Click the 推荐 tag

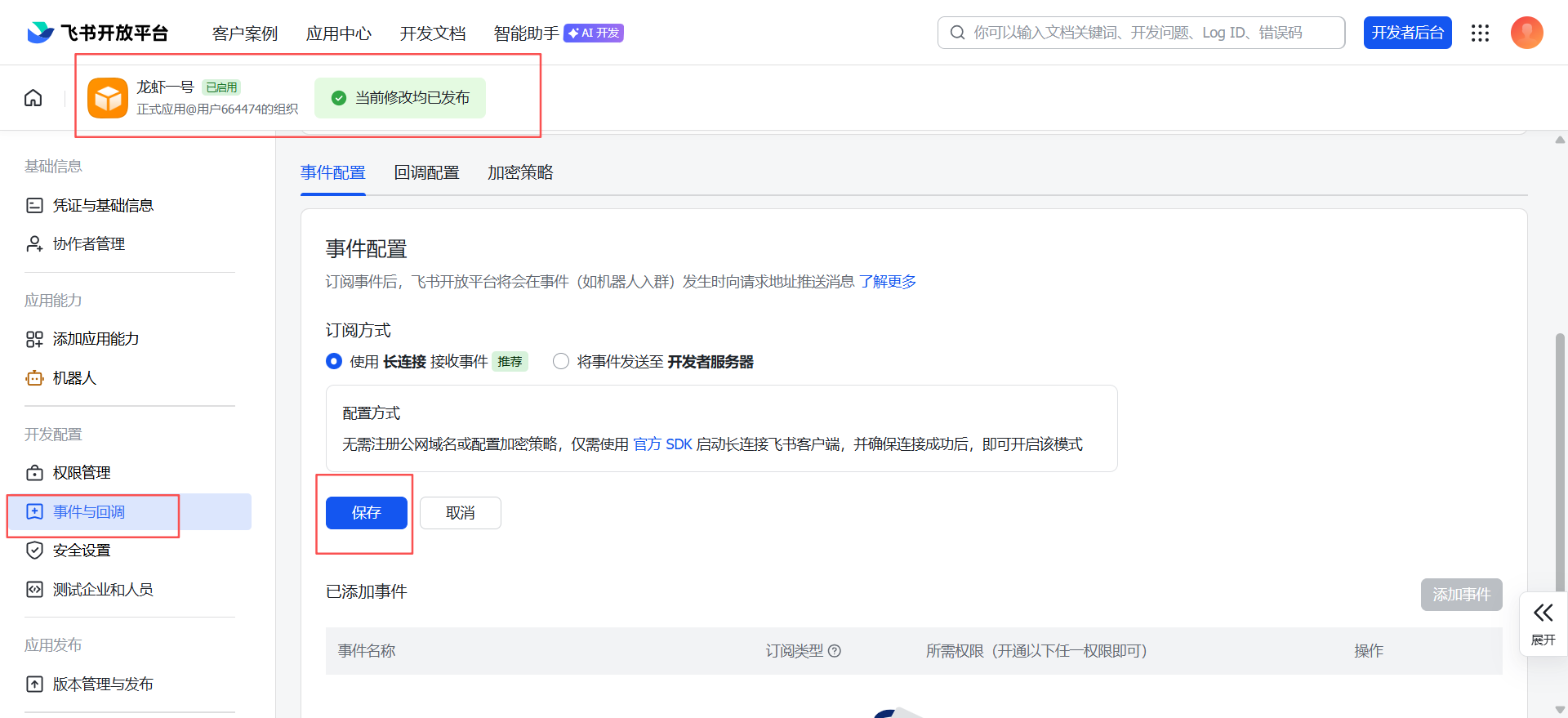[510, 362]
